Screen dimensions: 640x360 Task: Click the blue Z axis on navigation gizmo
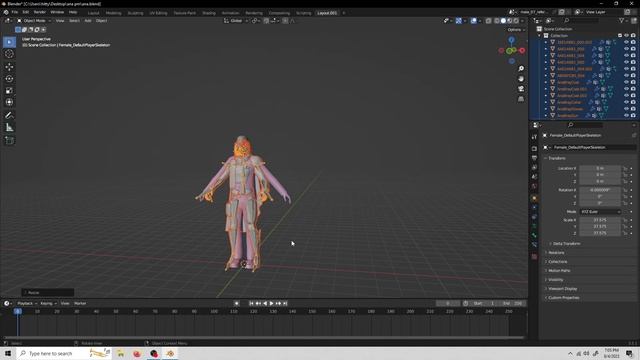[511, 40]
